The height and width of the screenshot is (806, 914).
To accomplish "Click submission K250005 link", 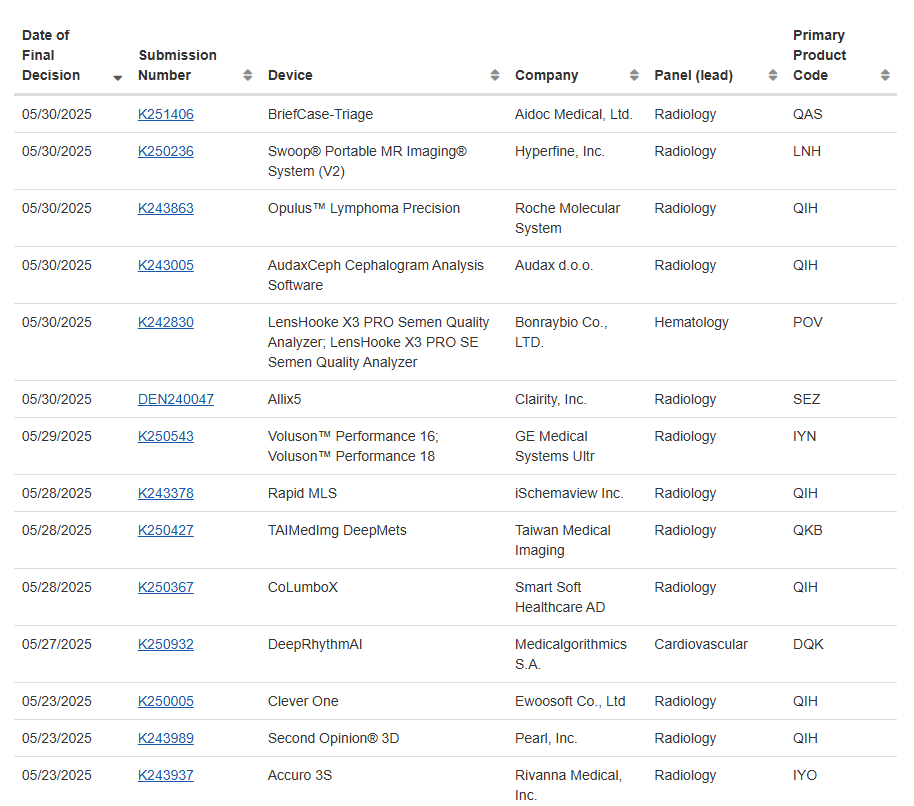I will click(166, 701).
